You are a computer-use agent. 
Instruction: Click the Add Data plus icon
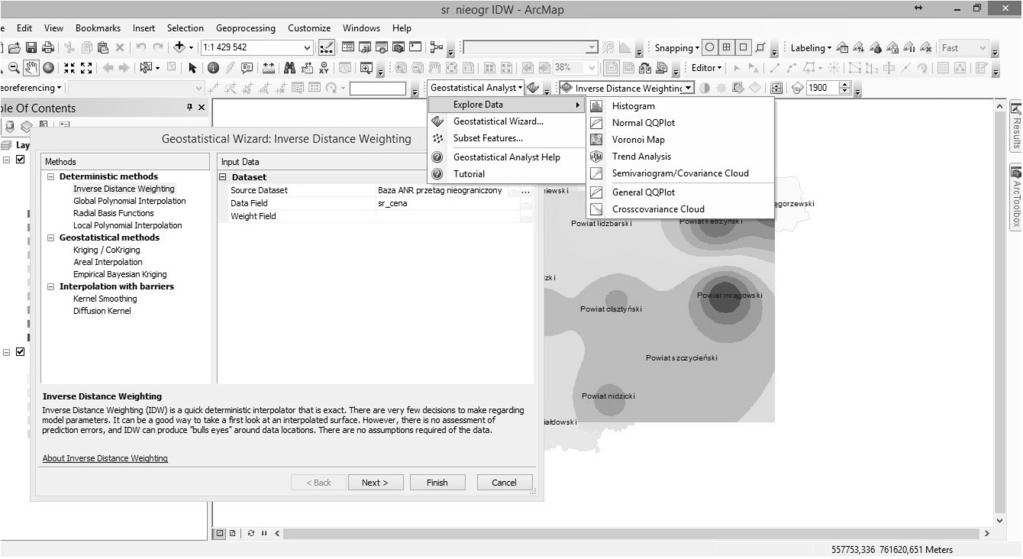click(x=179, y=48)
